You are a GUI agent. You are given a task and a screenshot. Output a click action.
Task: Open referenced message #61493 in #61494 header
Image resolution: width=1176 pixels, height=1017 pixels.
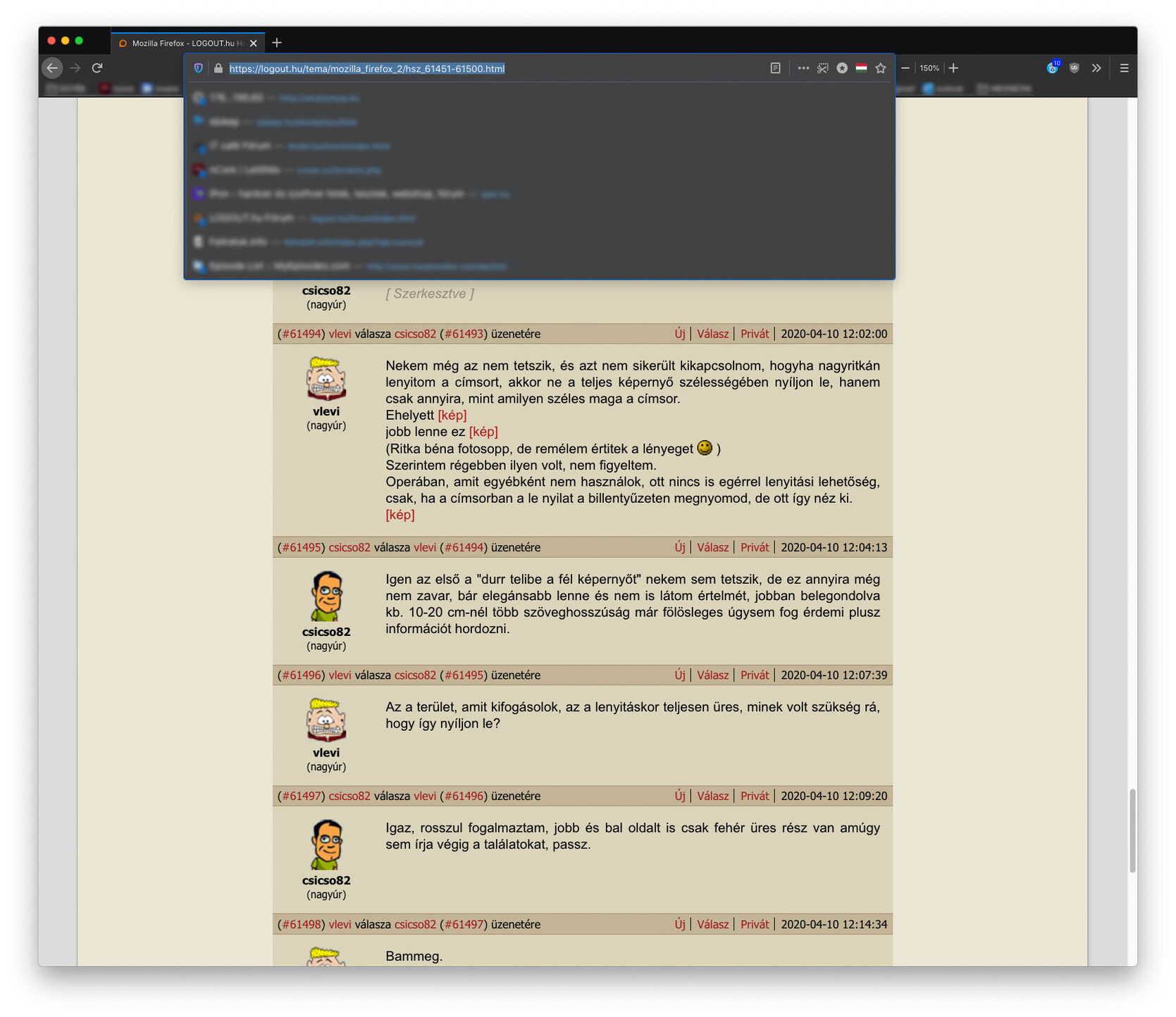coord(464,334)
